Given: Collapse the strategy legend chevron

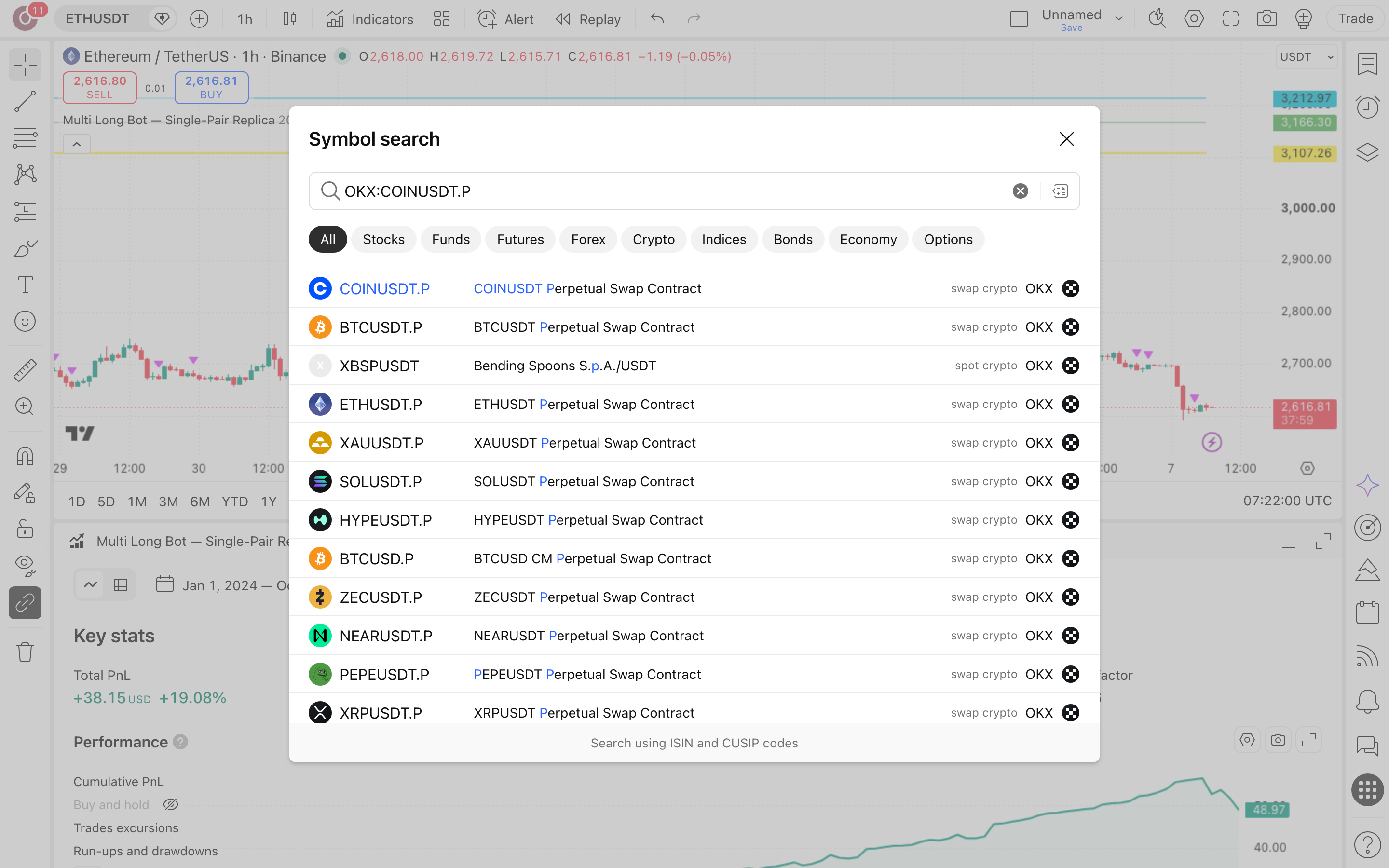Looking at the screenshot, I should [x=76, y=144].
